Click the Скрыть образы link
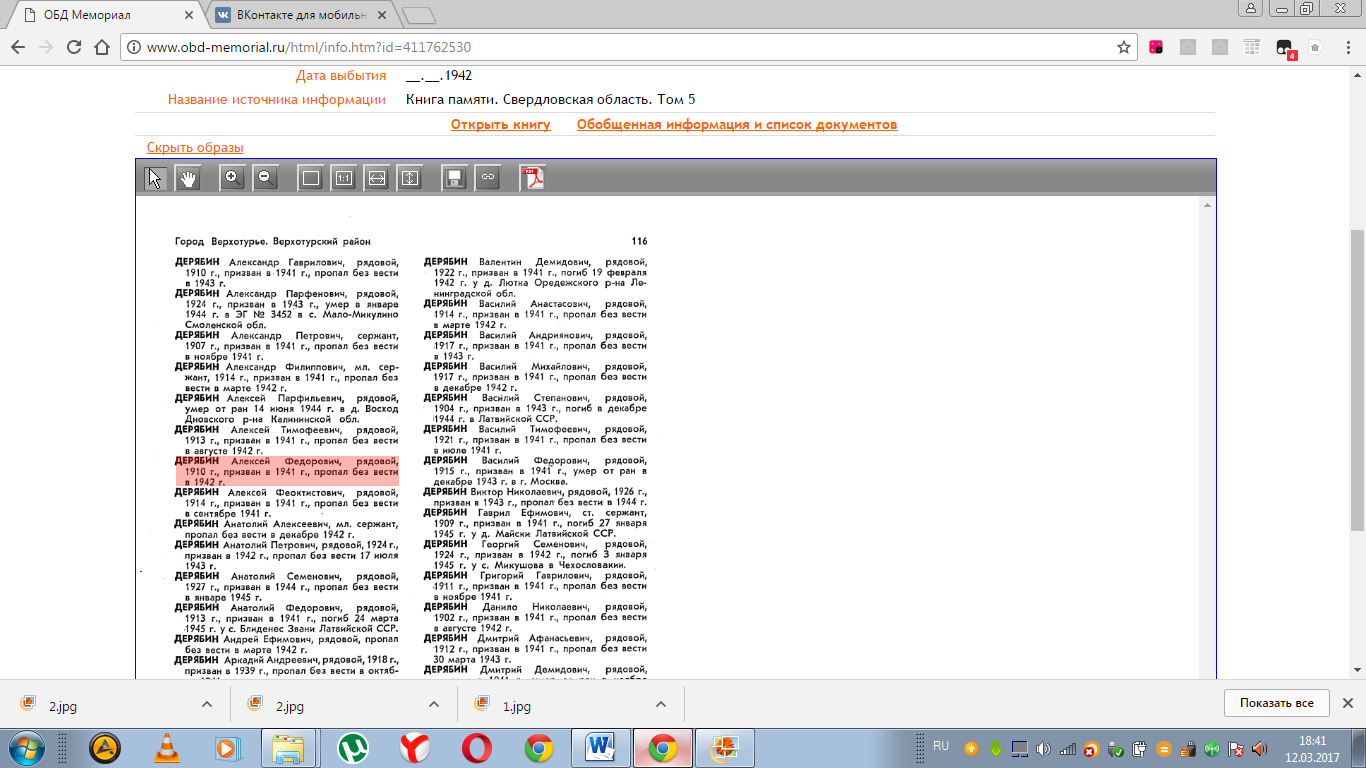This screenshot has width=1366, height=768. click(x=195, y=148)
